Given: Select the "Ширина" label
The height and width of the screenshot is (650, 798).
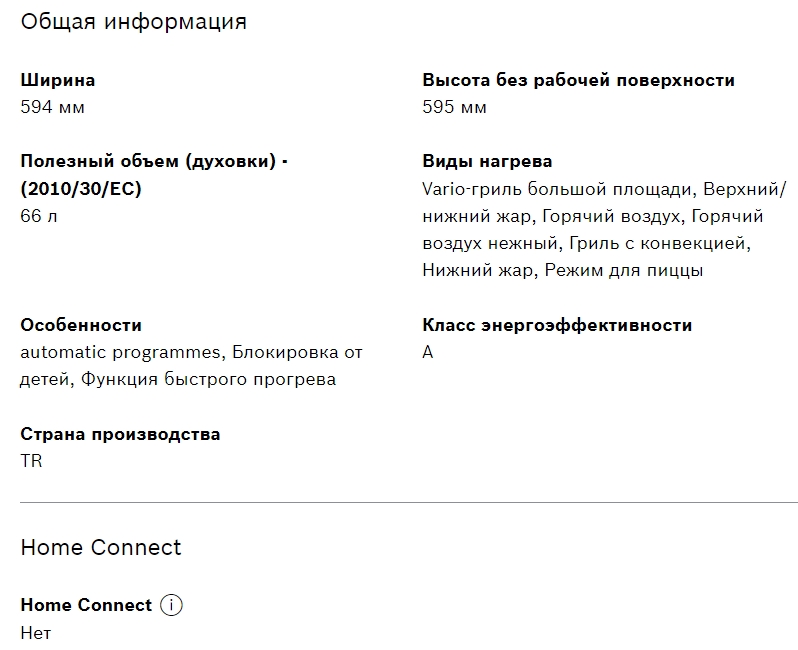Looking at the screenshot, I should 58,80.
